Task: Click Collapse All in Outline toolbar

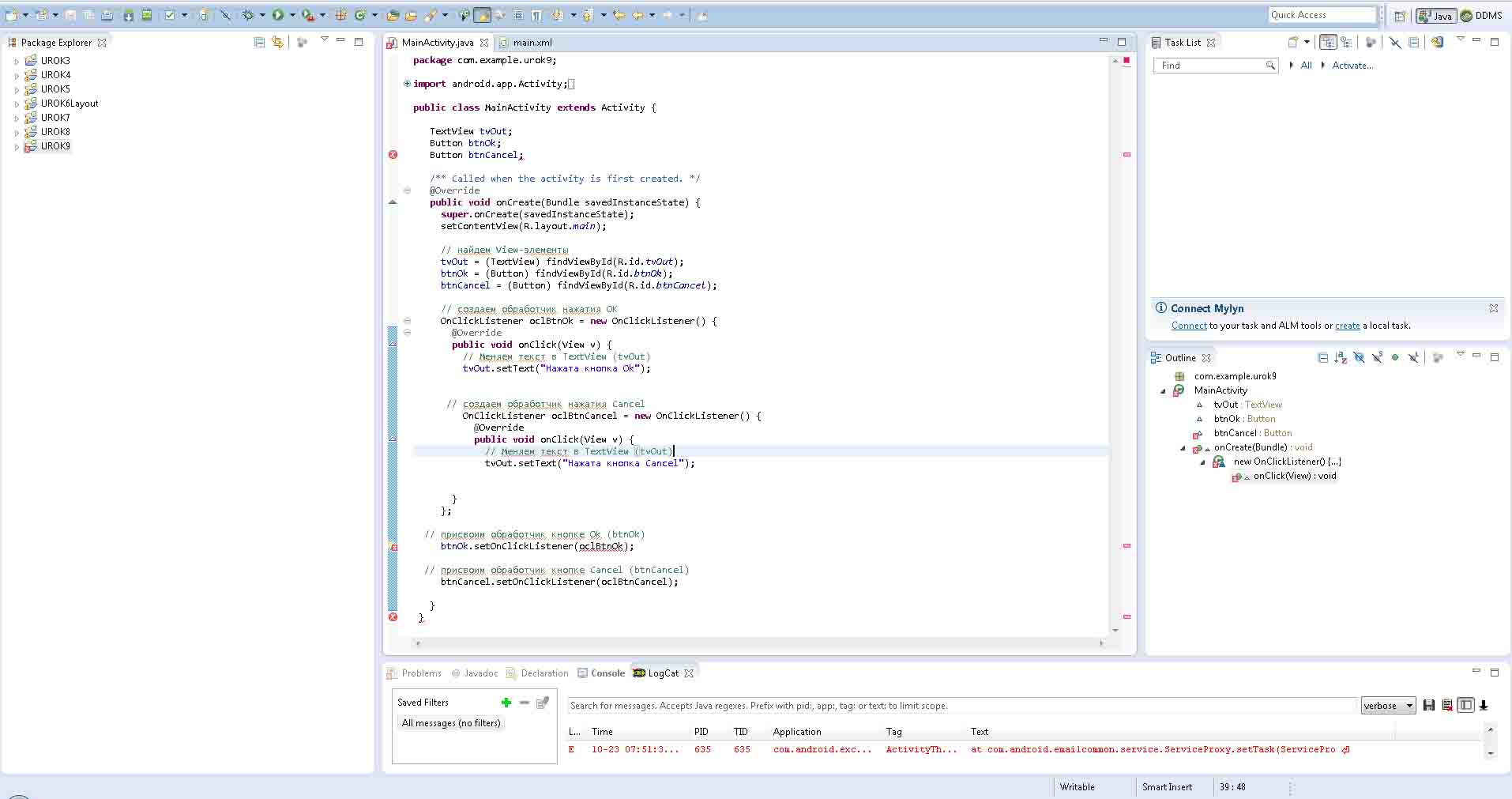Action: [1322, 358]
